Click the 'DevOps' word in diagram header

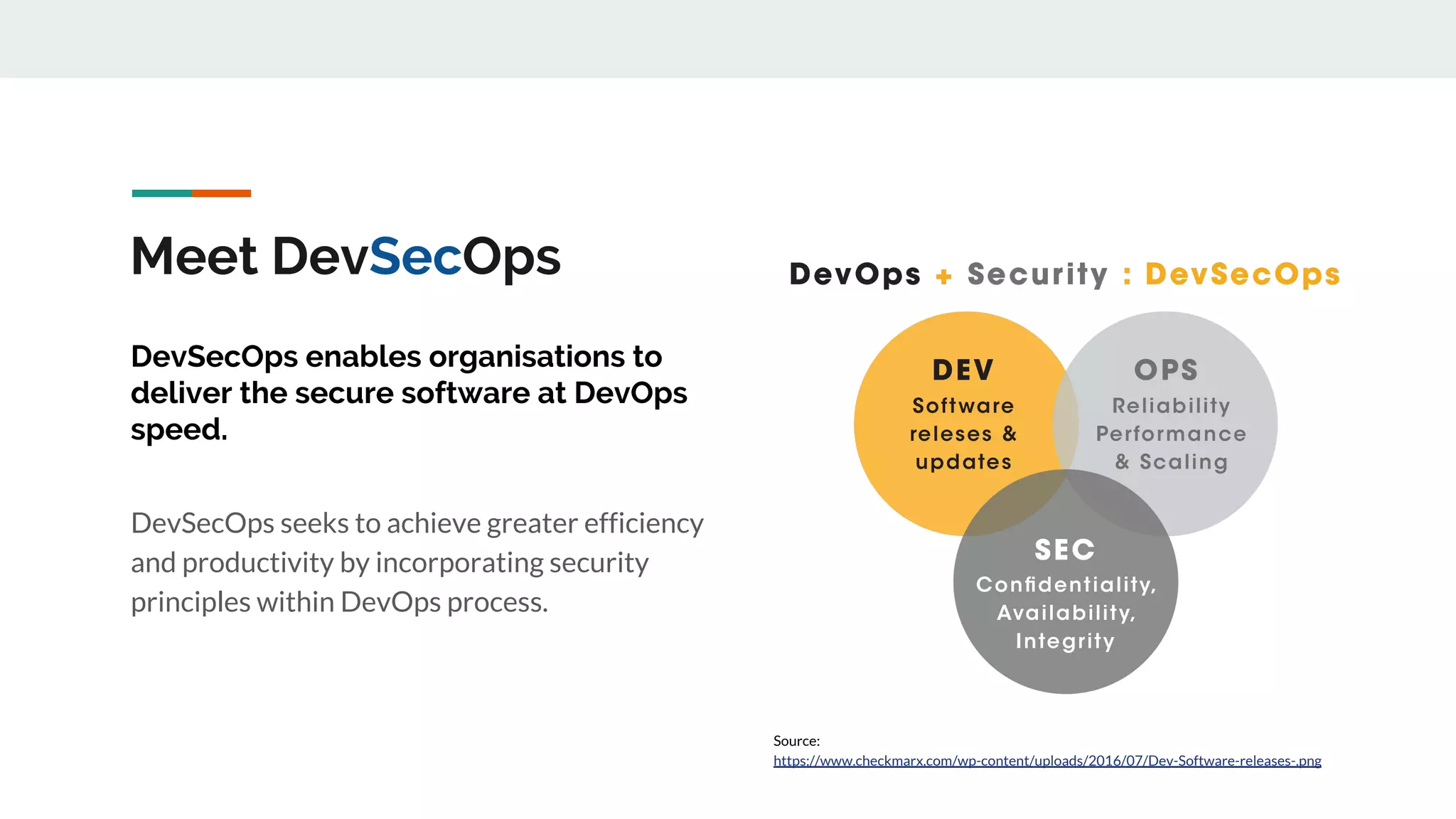pos(855,274)
